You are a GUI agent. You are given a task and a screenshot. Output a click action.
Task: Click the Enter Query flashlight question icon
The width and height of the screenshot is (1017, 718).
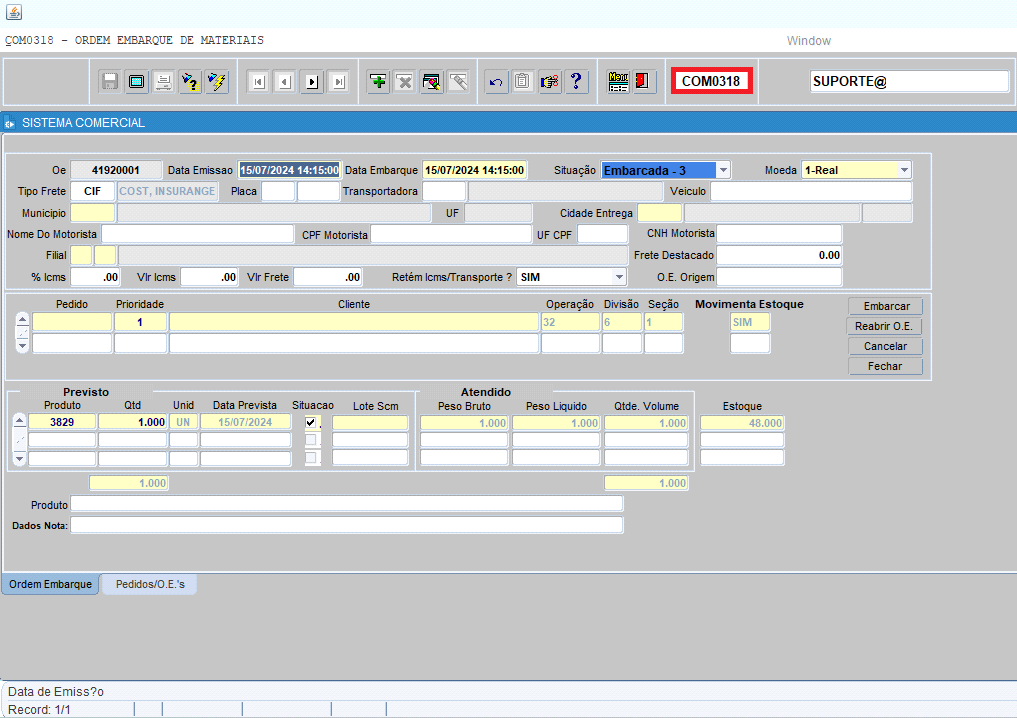[190, 82]
